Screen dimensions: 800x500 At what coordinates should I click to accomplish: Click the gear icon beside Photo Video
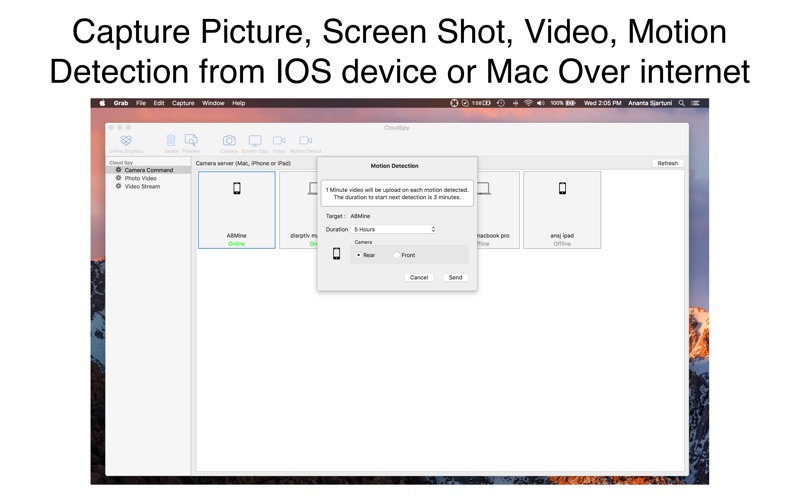tap(118, 178)
